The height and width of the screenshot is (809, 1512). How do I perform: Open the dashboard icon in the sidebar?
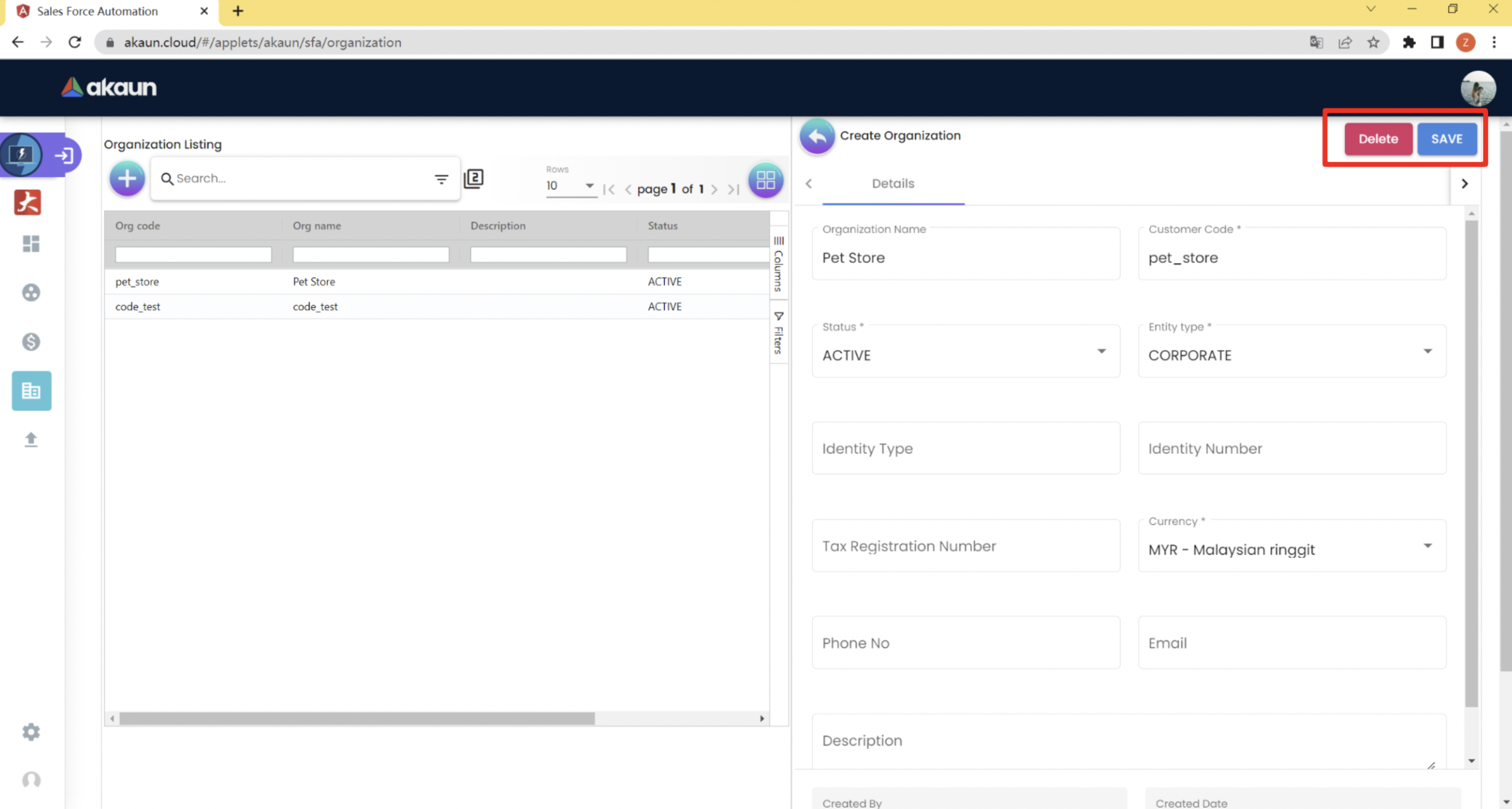tap(30, 244)
